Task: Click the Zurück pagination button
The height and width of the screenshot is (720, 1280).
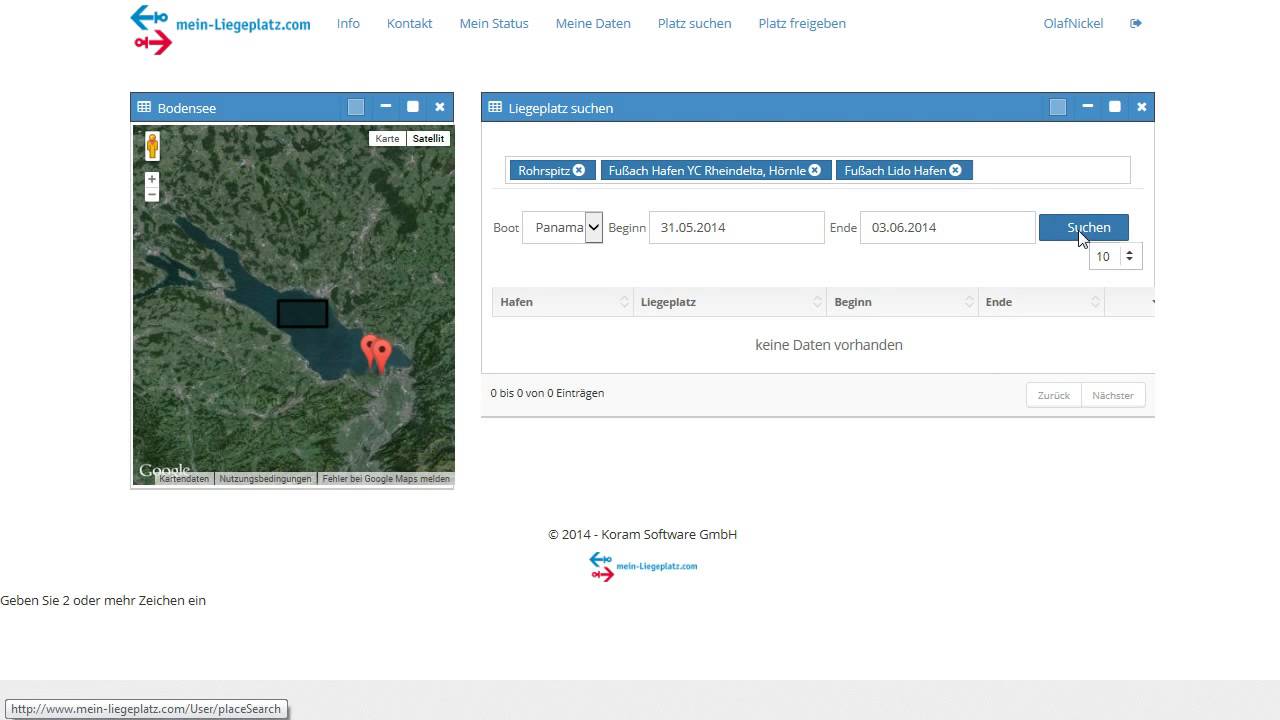Action: [x=1054, y=395]
